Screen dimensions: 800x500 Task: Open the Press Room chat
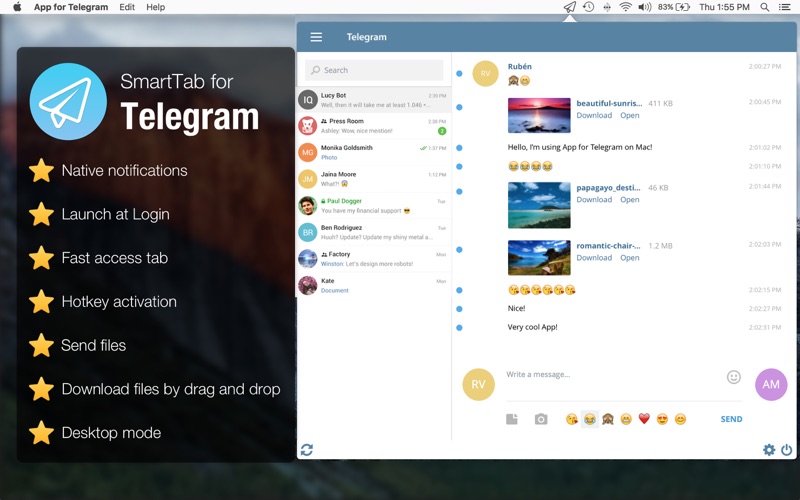tap(373, 126)
